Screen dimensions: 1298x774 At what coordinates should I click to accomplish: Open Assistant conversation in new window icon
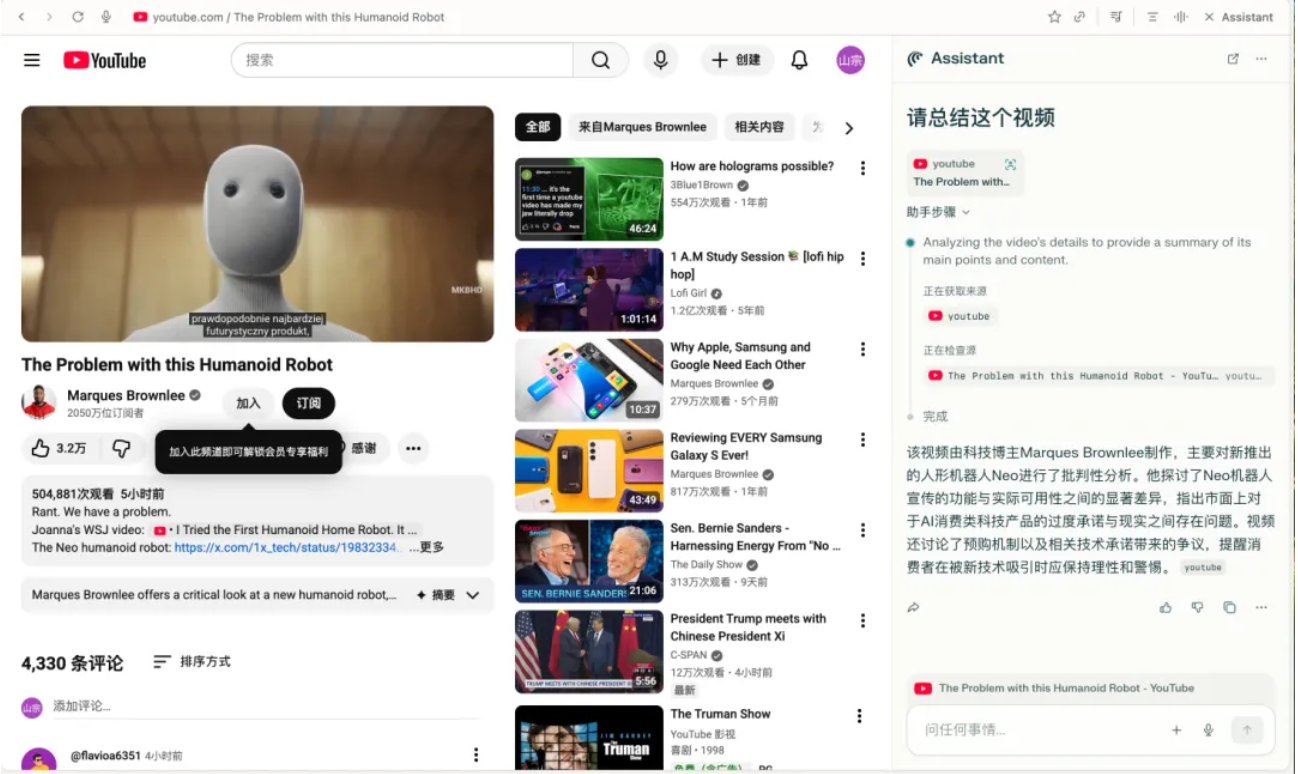pos(1232,58)
